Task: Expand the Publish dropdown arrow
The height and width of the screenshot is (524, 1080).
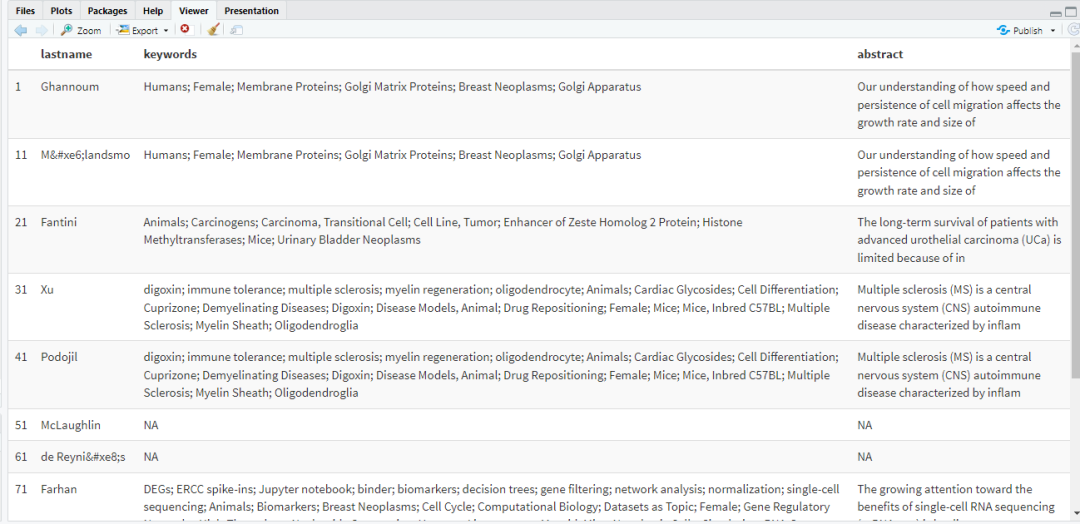Action: 1052,31
